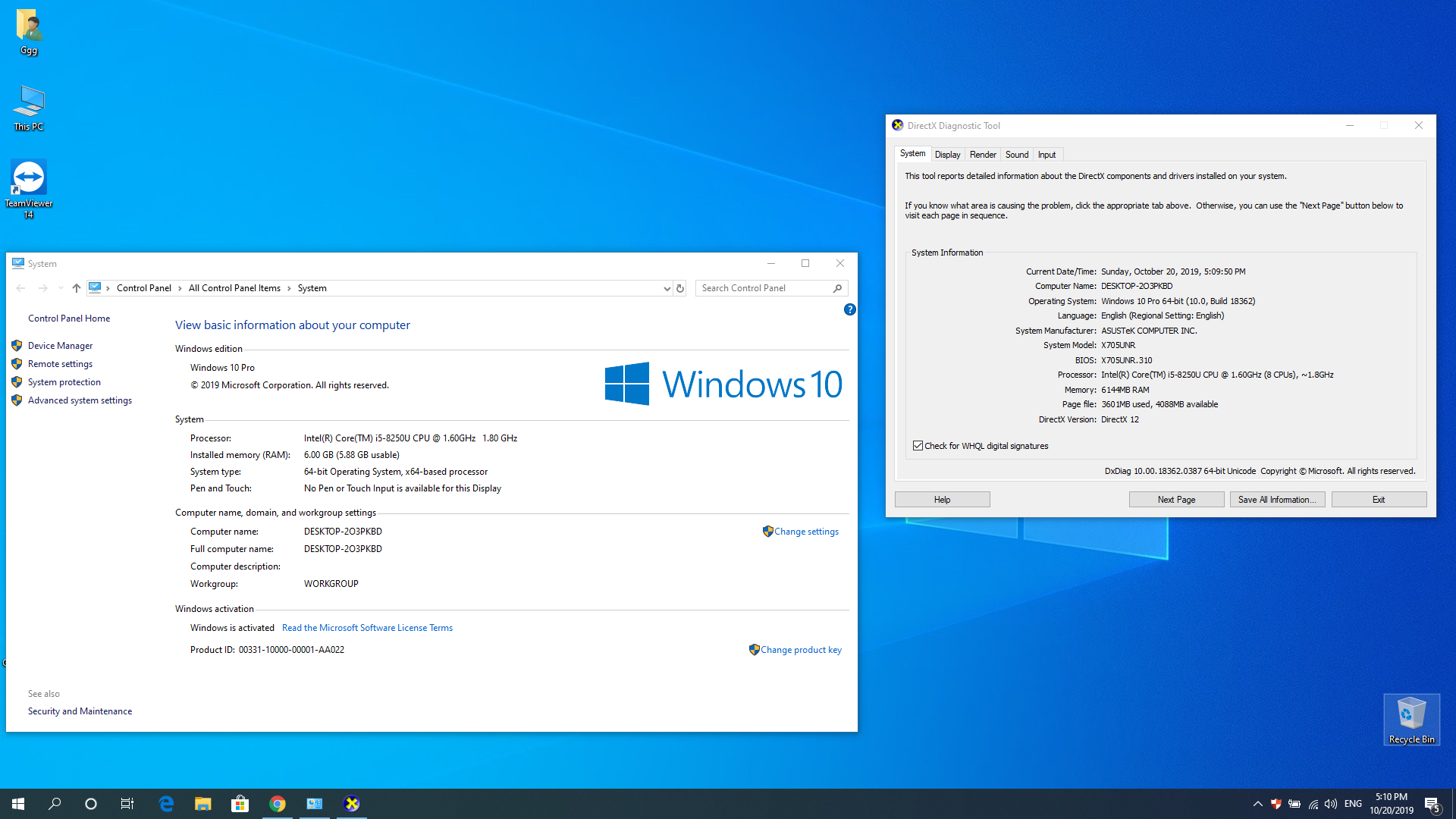Click Change product key link
Viewport: 1456px width, 819px height.
pos(801,650)
